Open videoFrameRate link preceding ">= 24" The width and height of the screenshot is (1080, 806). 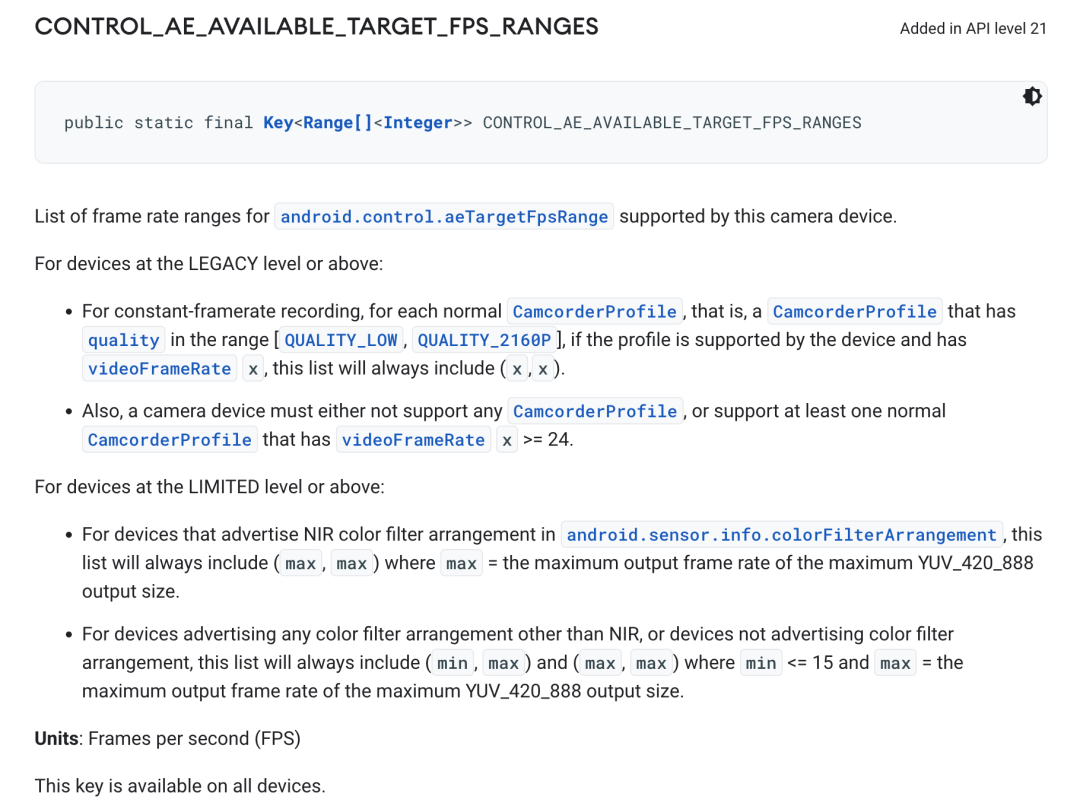pyautogui.click(x=414, y=440)
